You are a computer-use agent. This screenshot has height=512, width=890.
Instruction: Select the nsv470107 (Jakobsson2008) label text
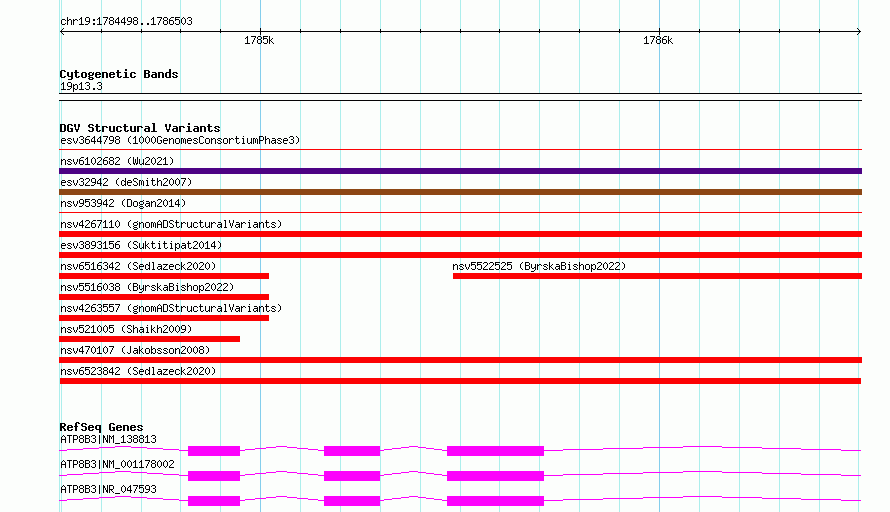(135, 350)
